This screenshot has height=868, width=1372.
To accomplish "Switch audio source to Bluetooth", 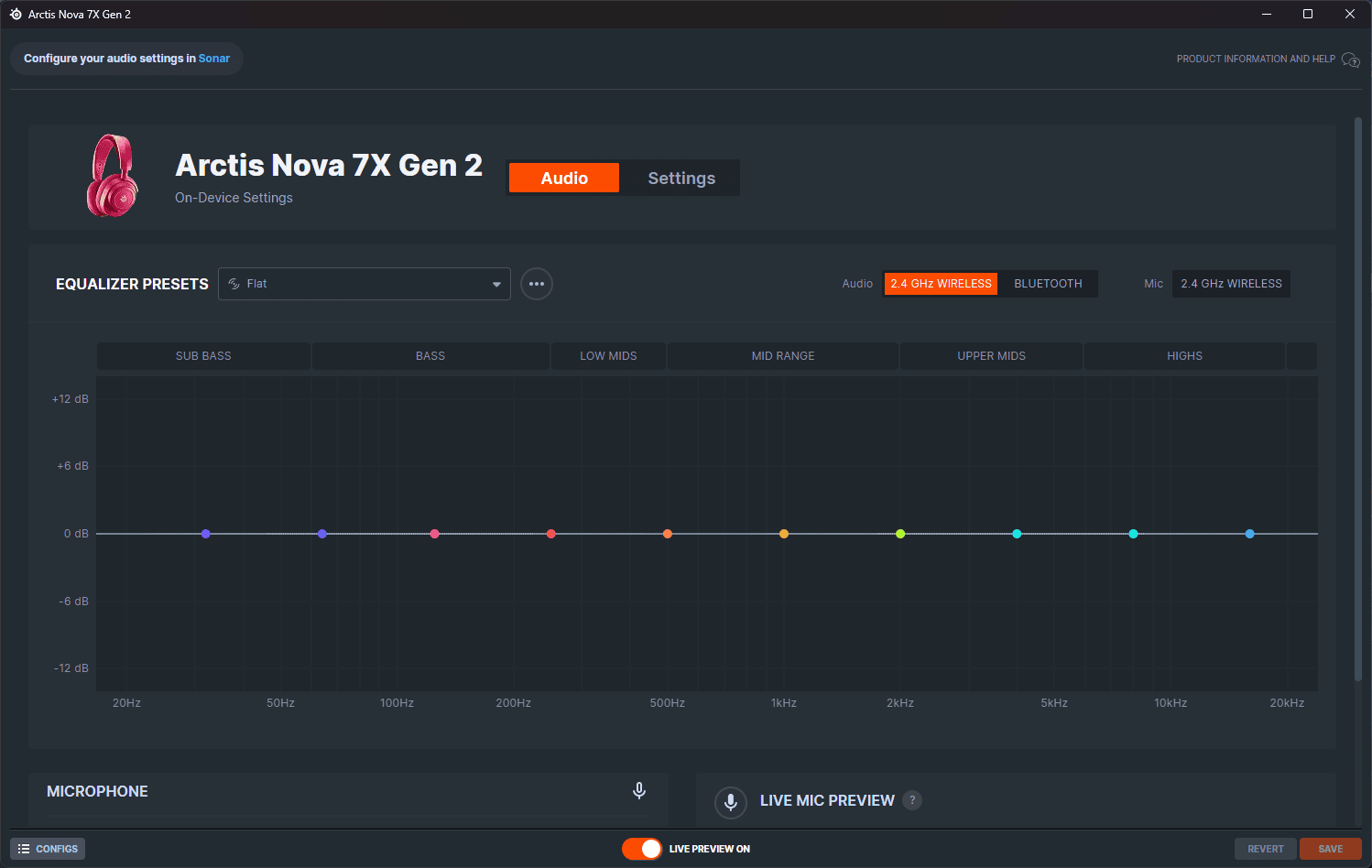I will [x=1048, y=284].
